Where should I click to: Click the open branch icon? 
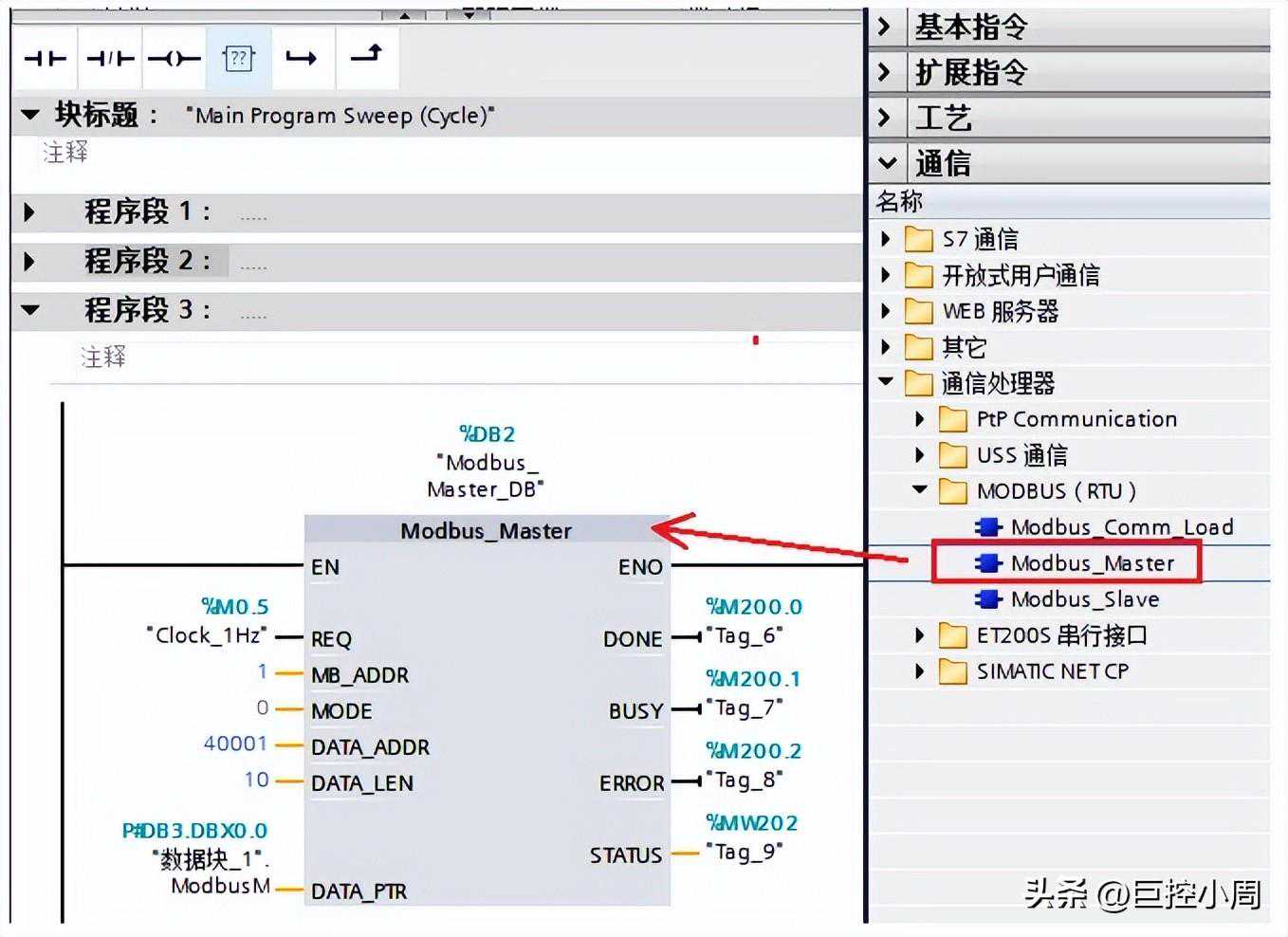click(x=302, y=59)
